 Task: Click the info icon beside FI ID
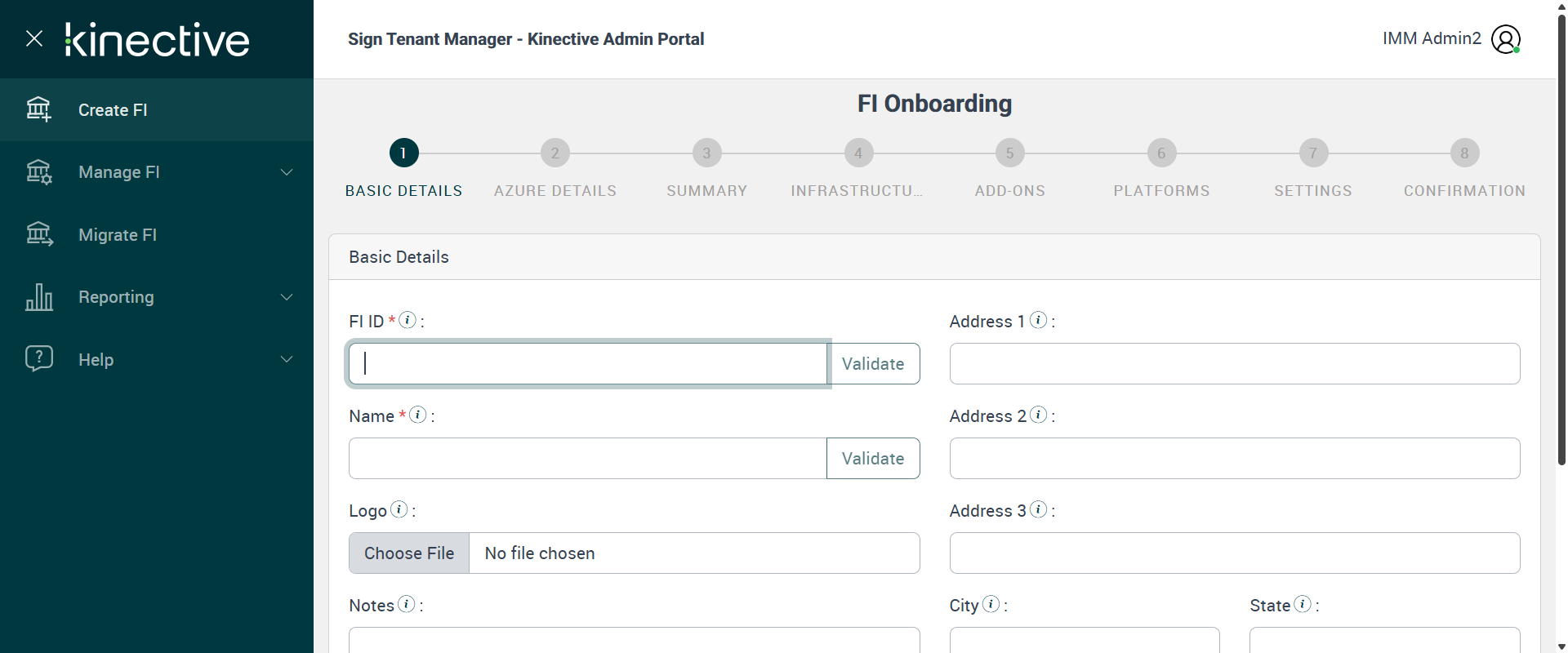[408, 320]
